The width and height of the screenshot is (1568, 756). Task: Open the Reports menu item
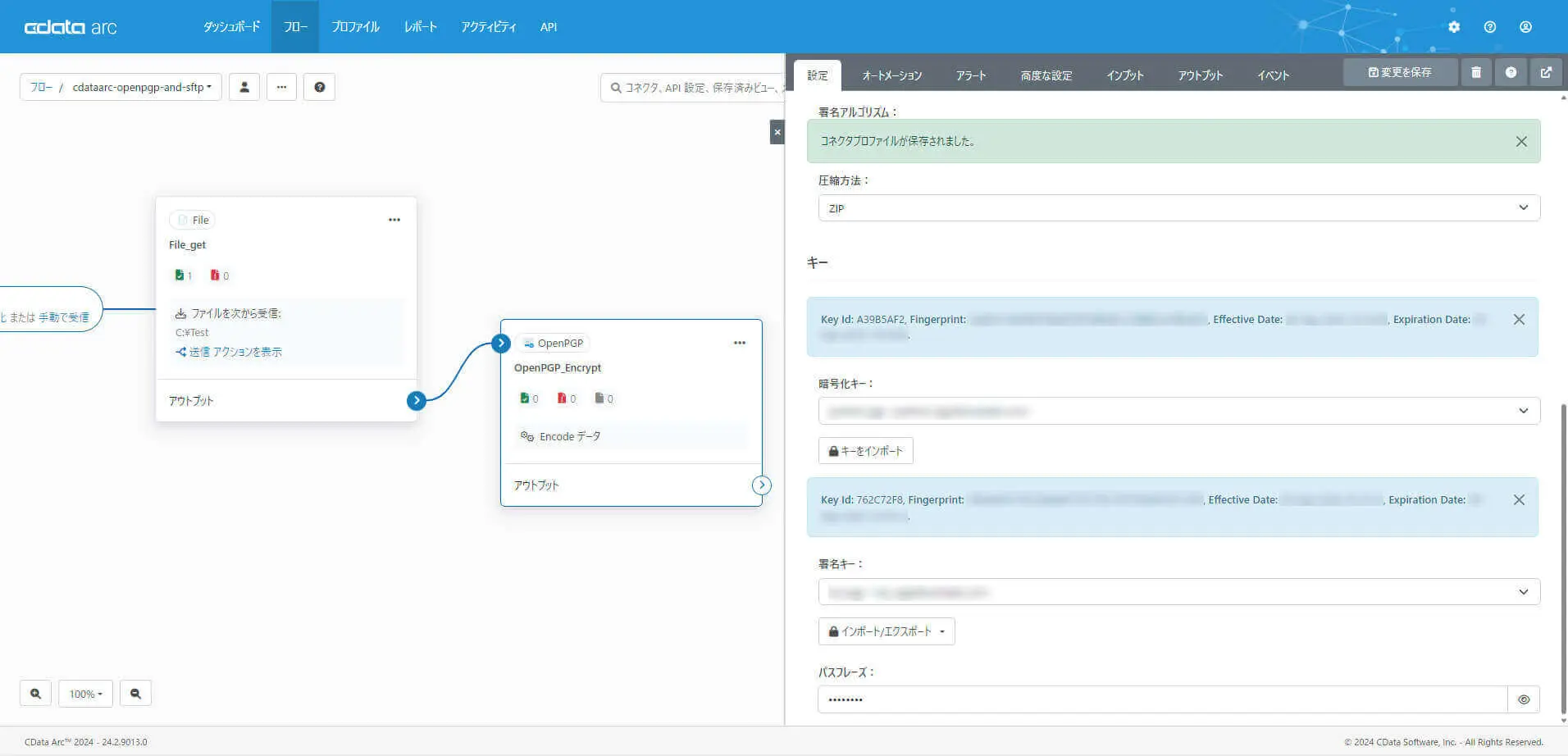point(420,27)
